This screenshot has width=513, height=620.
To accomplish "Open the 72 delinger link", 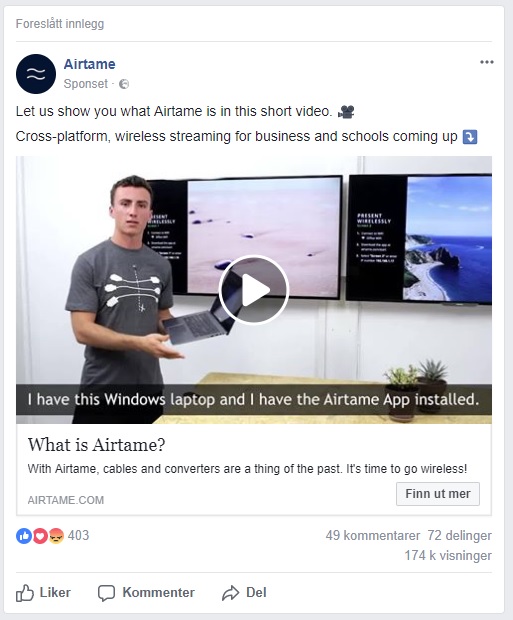I will [460, 535].
